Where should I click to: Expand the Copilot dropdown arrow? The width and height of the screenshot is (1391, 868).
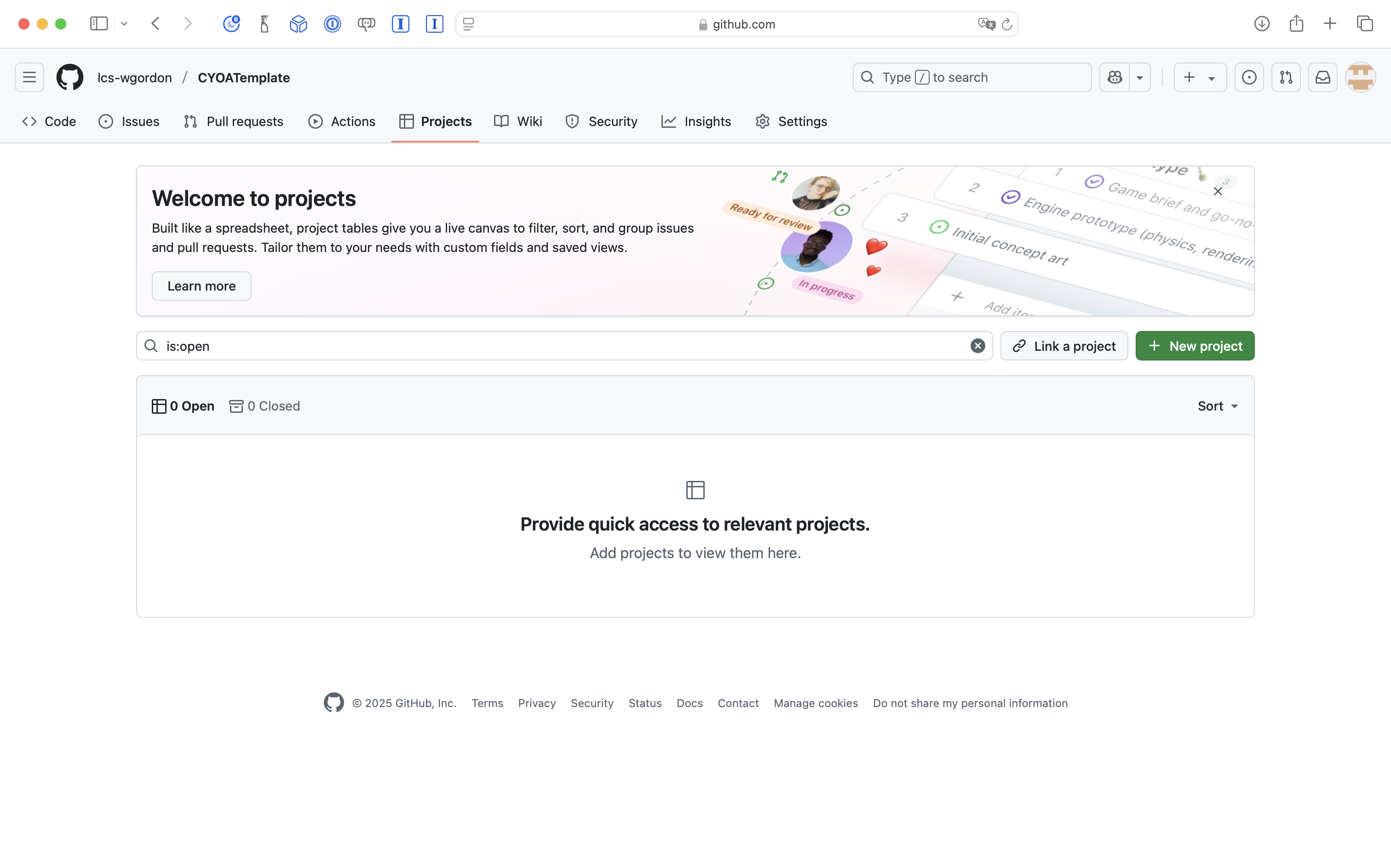1140,78
